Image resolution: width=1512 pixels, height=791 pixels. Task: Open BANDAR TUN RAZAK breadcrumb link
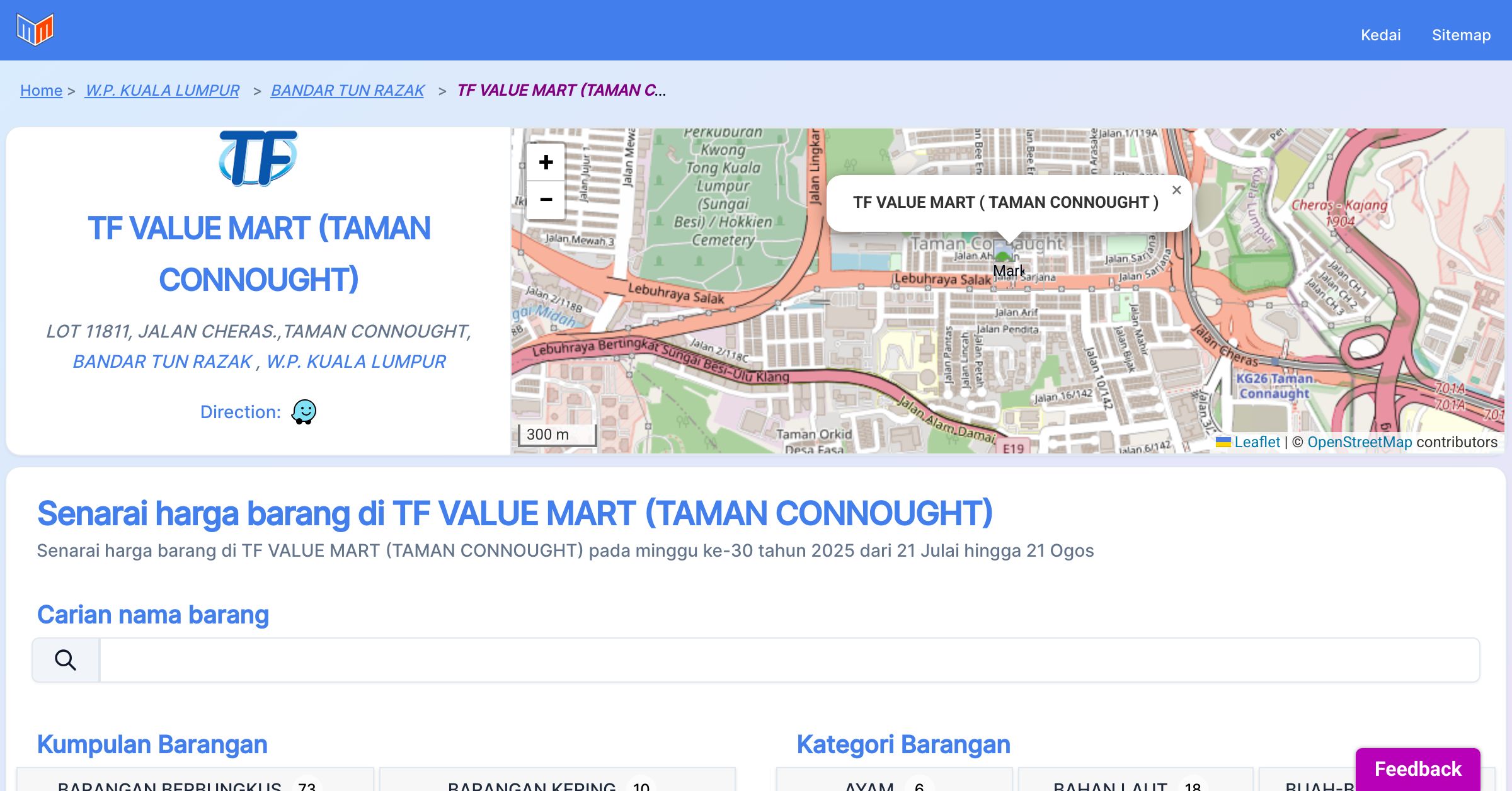[x=348, y=91]
